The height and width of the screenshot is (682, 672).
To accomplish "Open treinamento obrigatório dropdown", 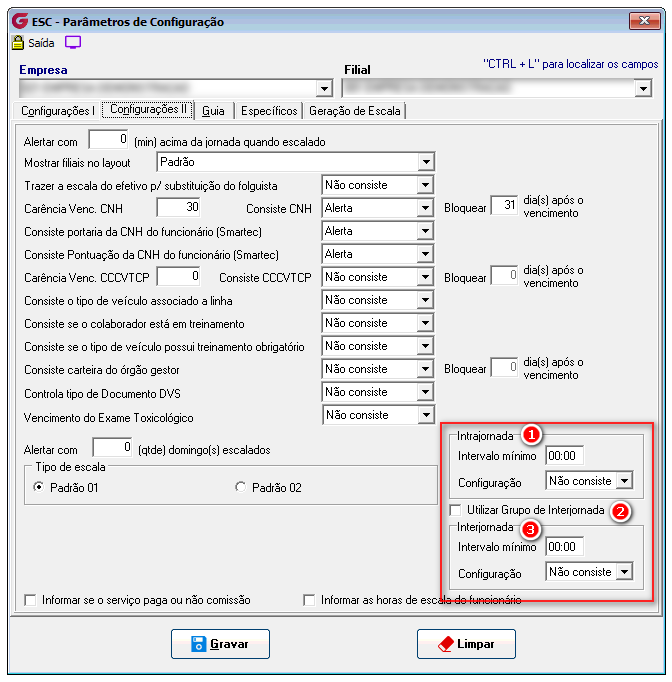I will [425, 346].
